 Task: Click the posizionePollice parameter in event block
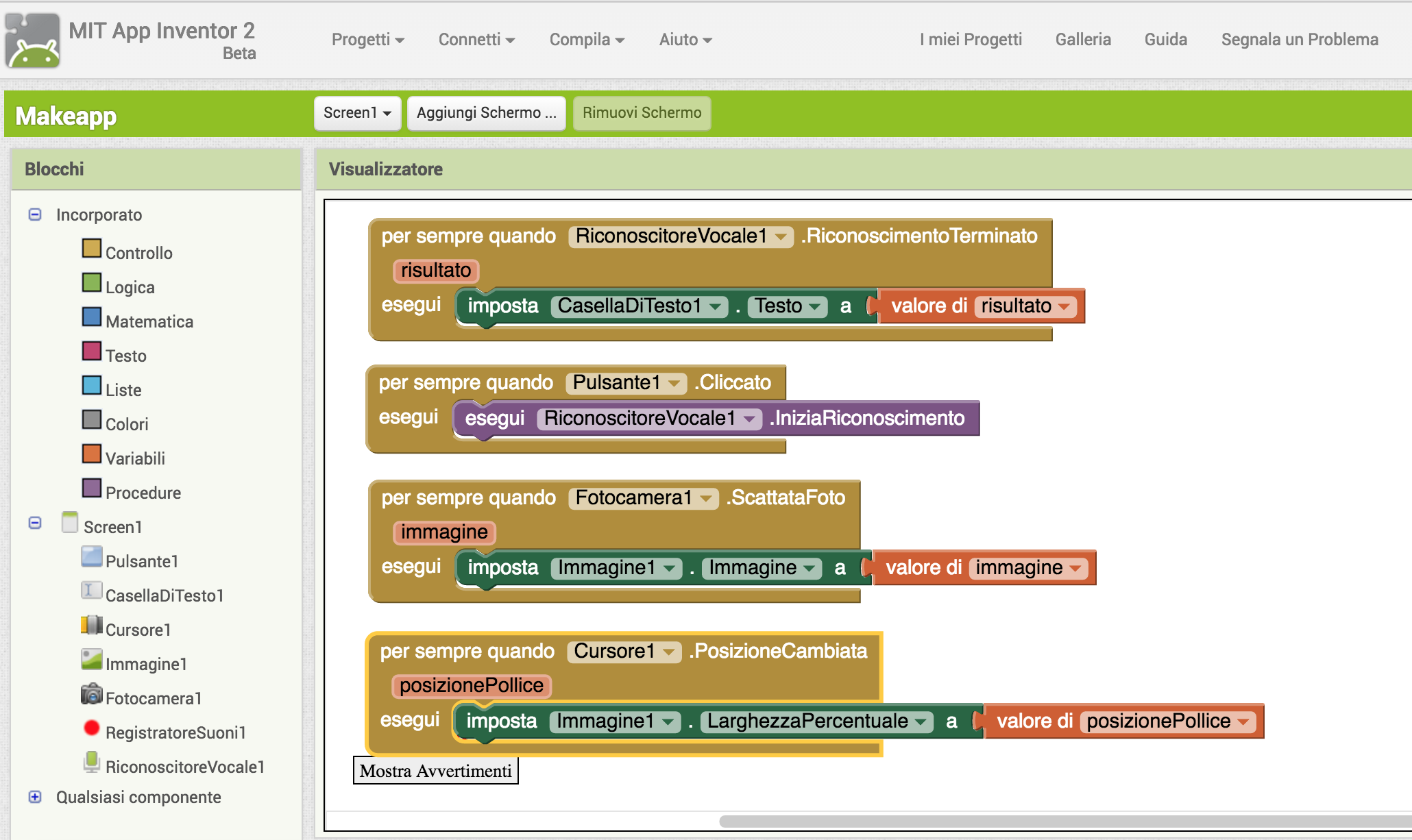point(472,686)
